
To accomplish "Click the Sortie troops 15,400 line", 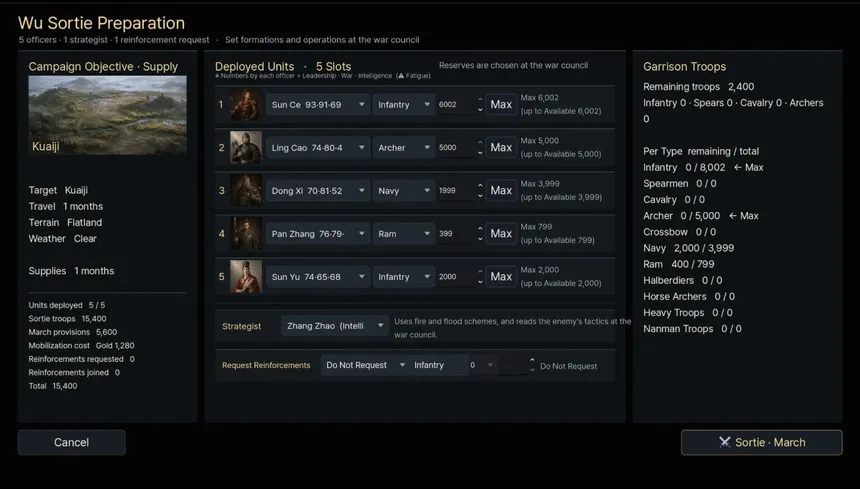I will [x=67, y=319].
